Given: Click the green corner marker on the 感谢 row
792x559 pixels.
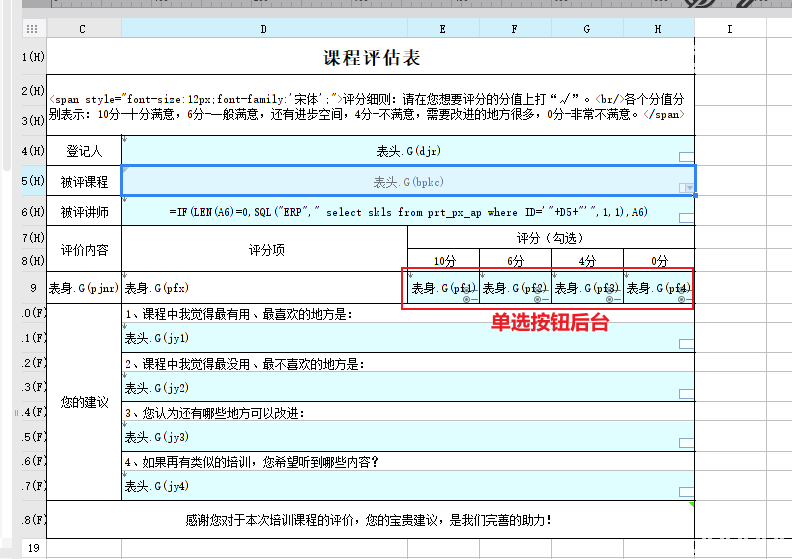Looking at the screenshot, I should (691, 504).
